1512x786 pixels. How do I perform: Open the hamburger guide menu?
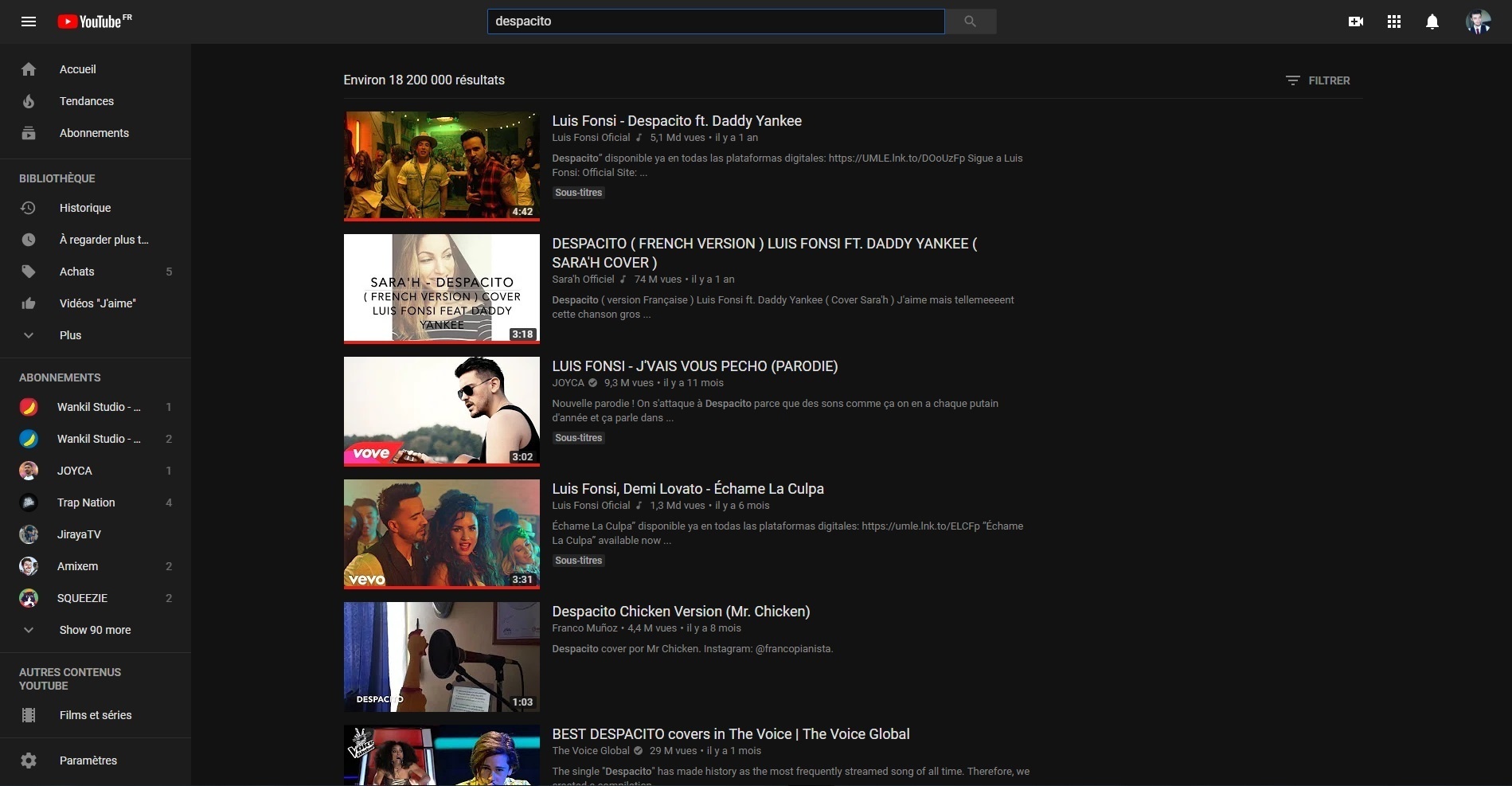point(29,22)
